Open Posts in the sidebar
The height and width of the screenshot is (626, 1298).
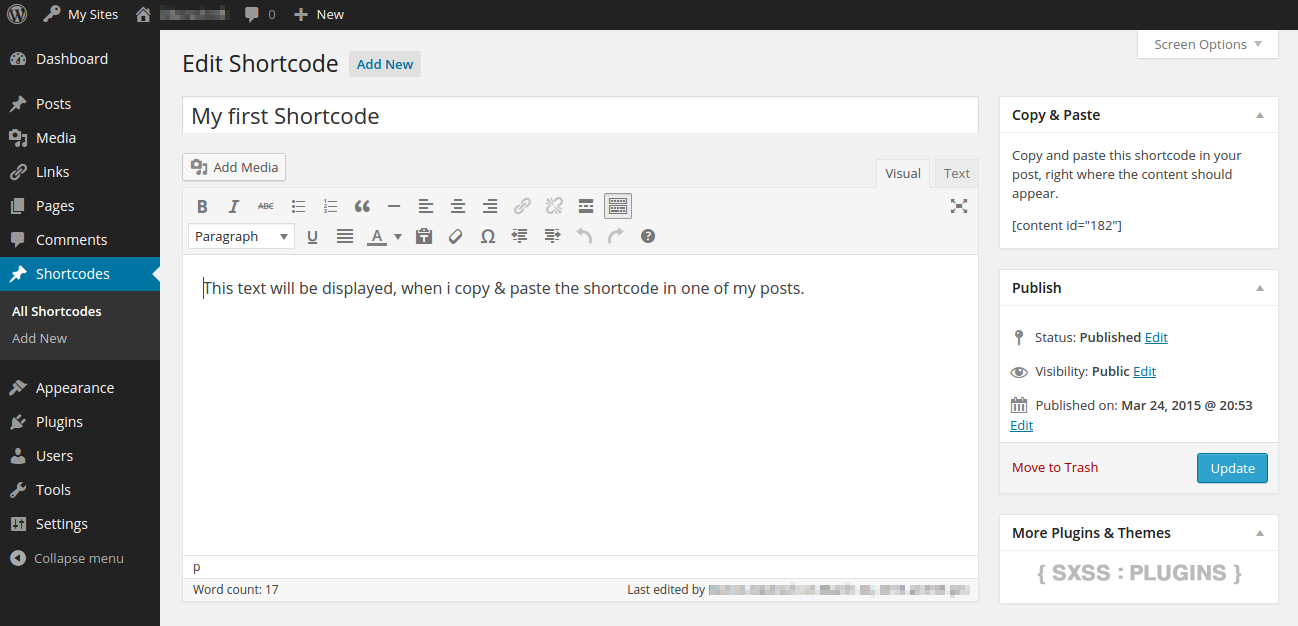click(80, 104)
